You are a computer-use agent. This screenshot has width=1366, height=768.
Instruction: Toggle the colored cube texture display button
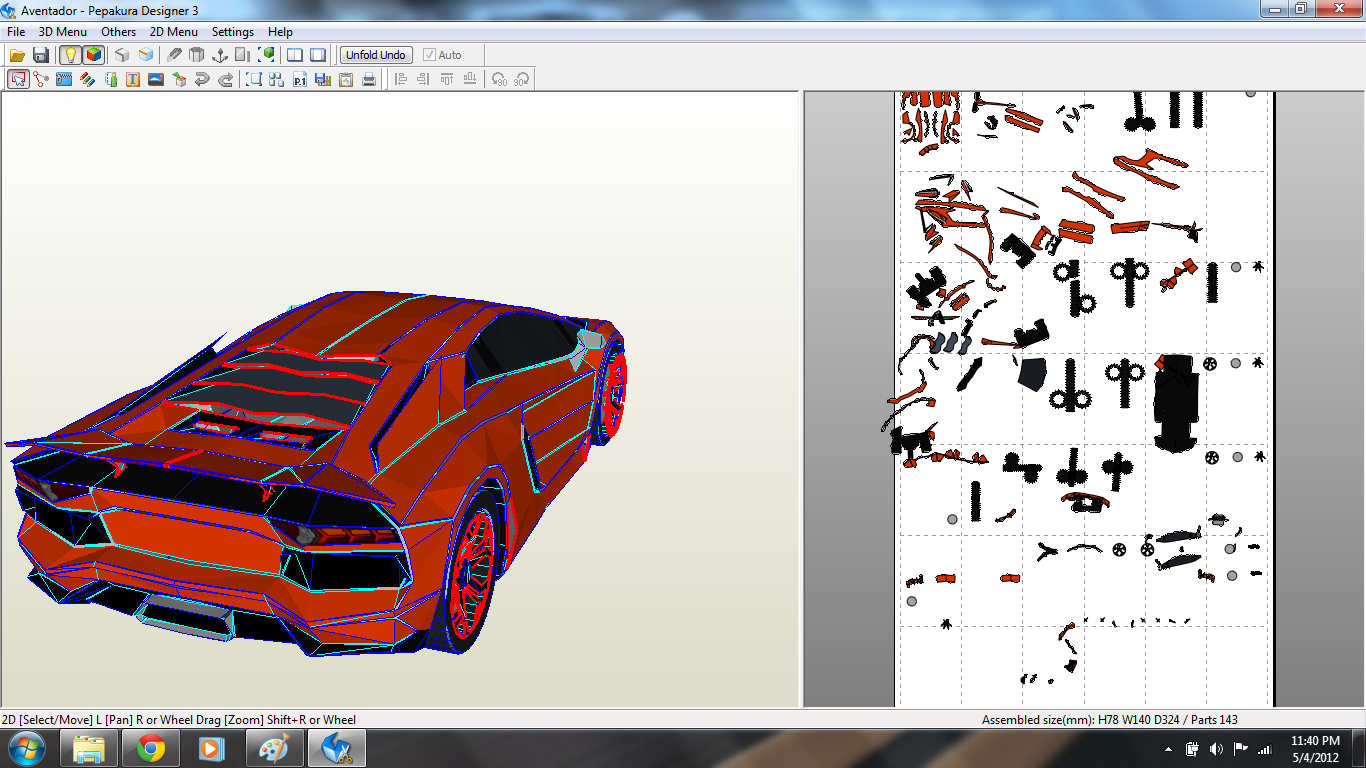[x=93, y=55]
